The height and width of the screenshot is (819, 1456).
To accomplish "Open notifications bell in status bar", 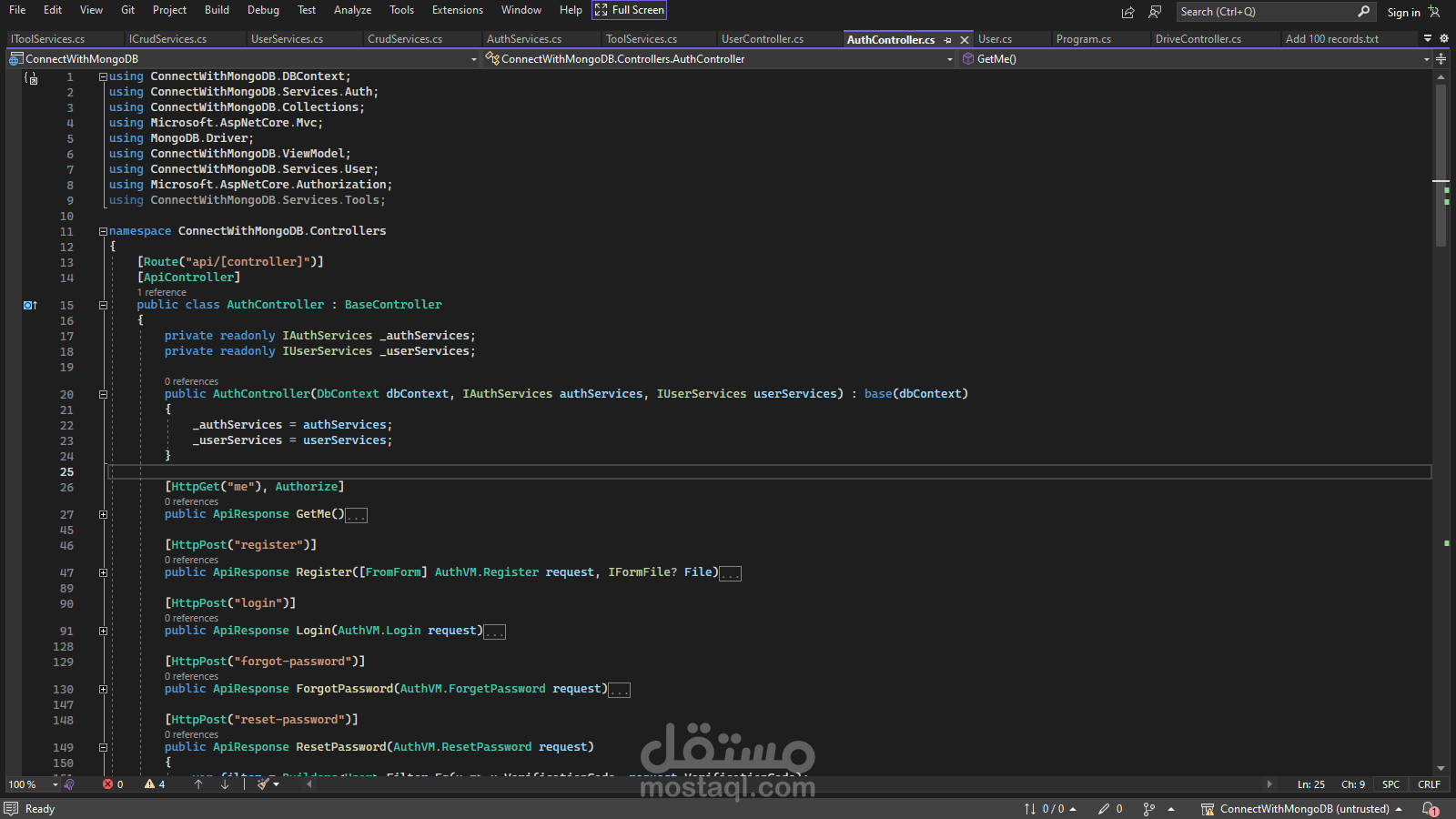I will tap(1429, 808).
